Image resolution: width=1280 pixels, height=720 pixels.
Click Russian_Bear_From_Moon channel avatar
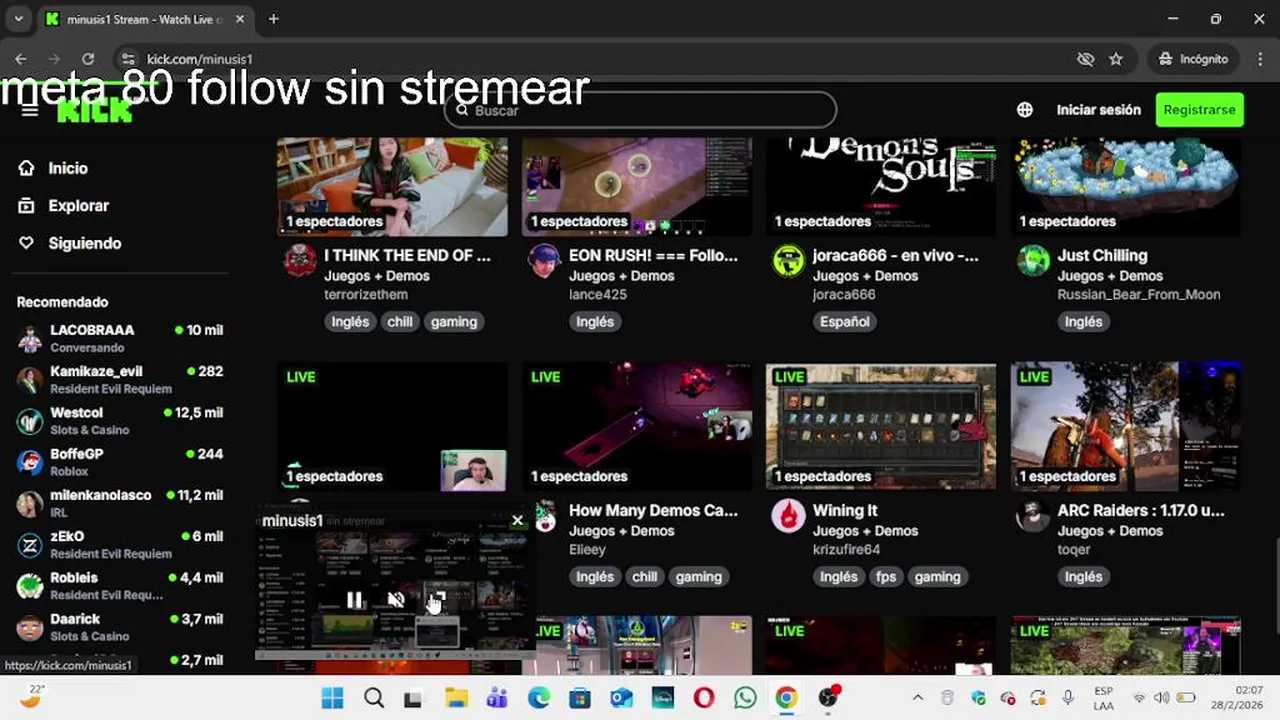[x=1033, y=261]
